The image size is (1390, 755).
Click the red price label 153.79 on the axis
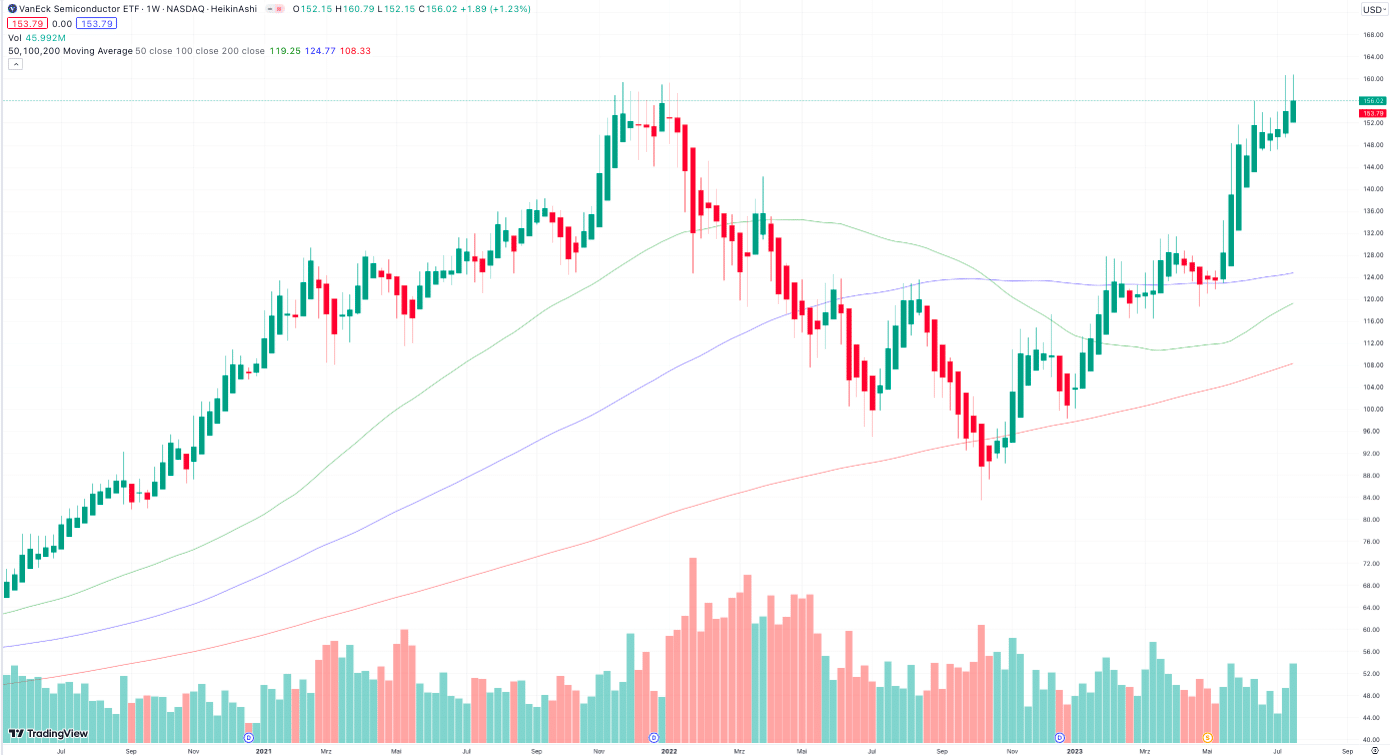(x=1373, y=113)
